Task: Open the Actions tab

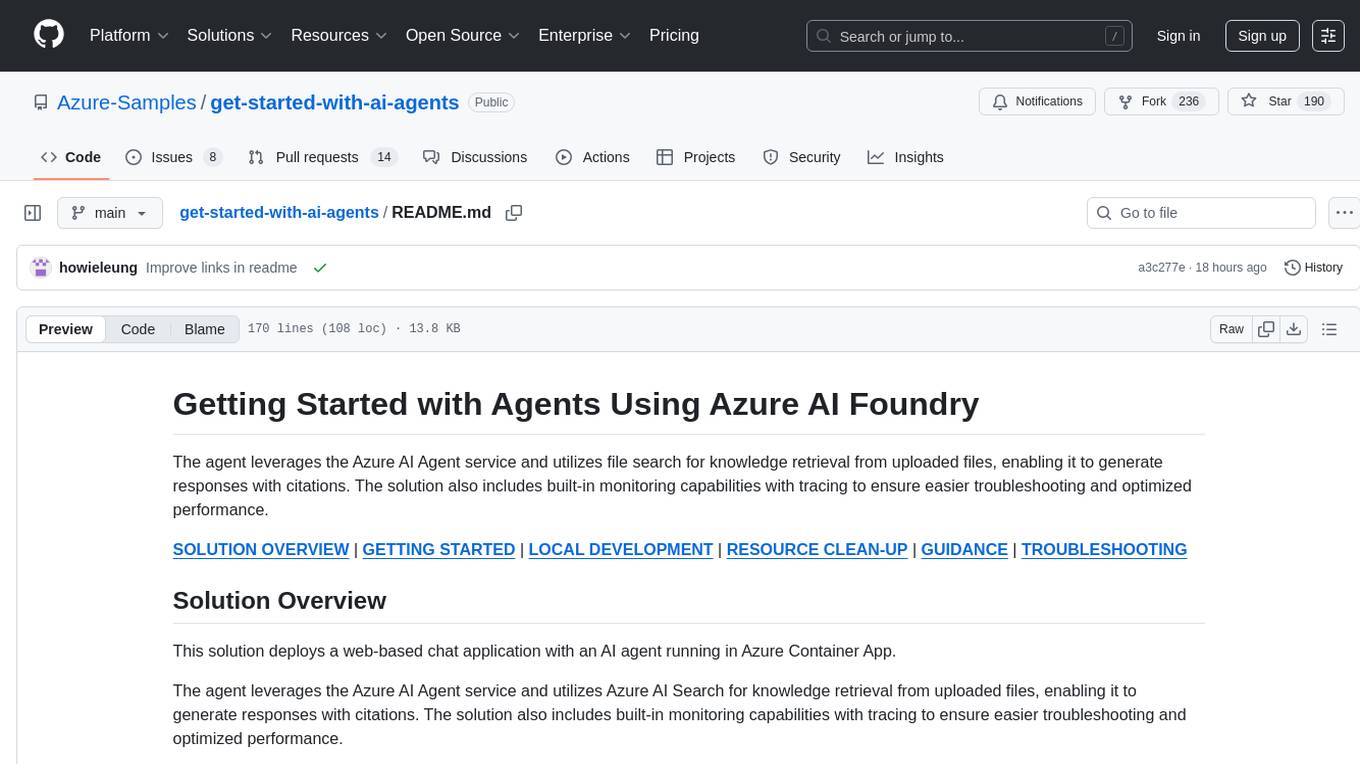Action: [593, 157]
